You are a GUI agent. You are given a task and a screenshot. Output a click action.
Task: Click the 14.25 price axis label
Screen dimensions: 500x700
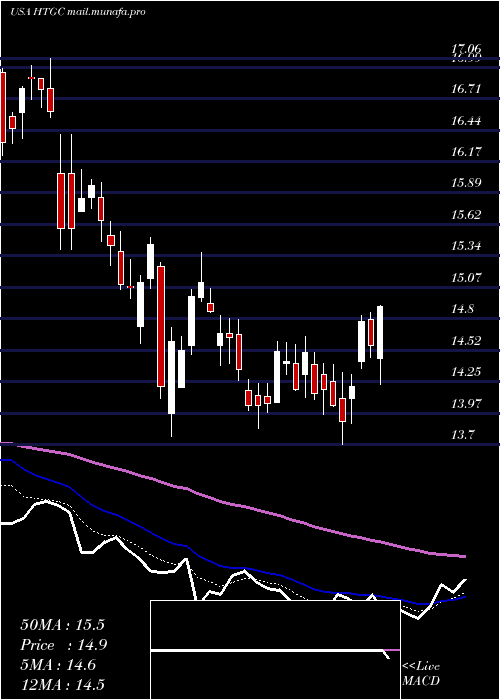point(466,372)
